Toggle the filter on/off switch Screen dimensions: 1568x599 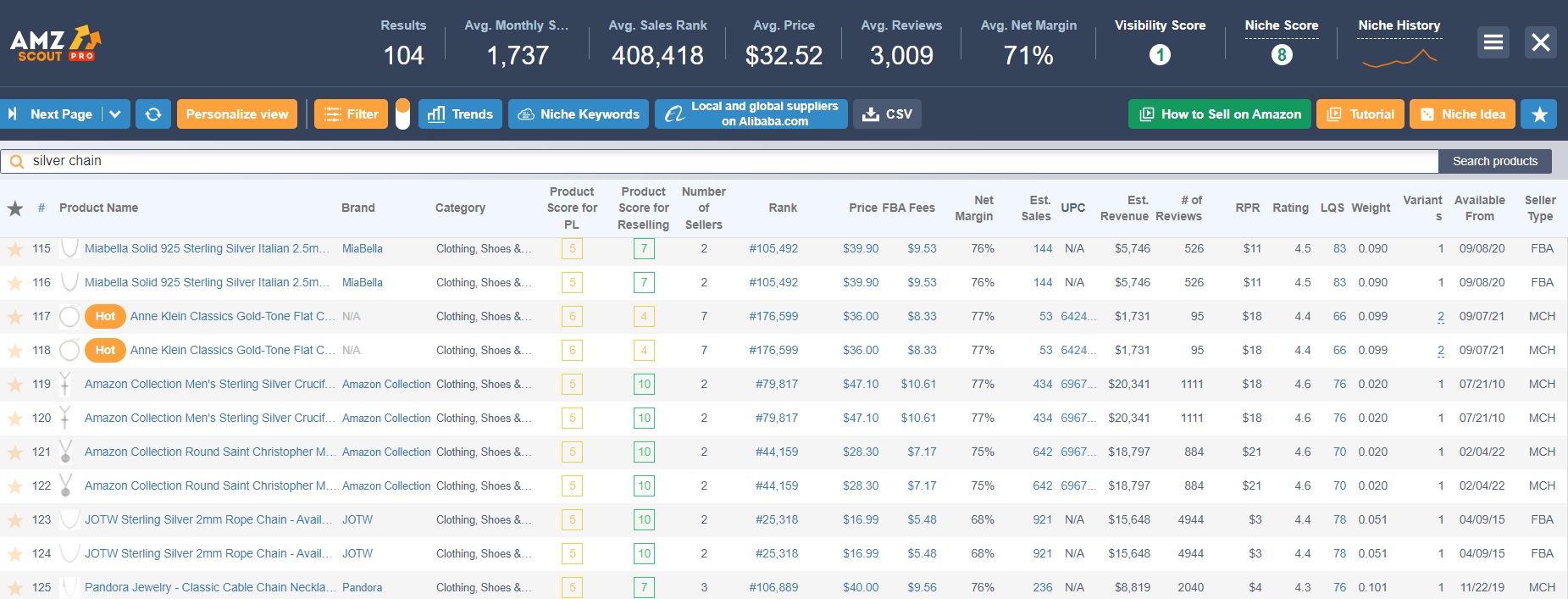(402, 114)
